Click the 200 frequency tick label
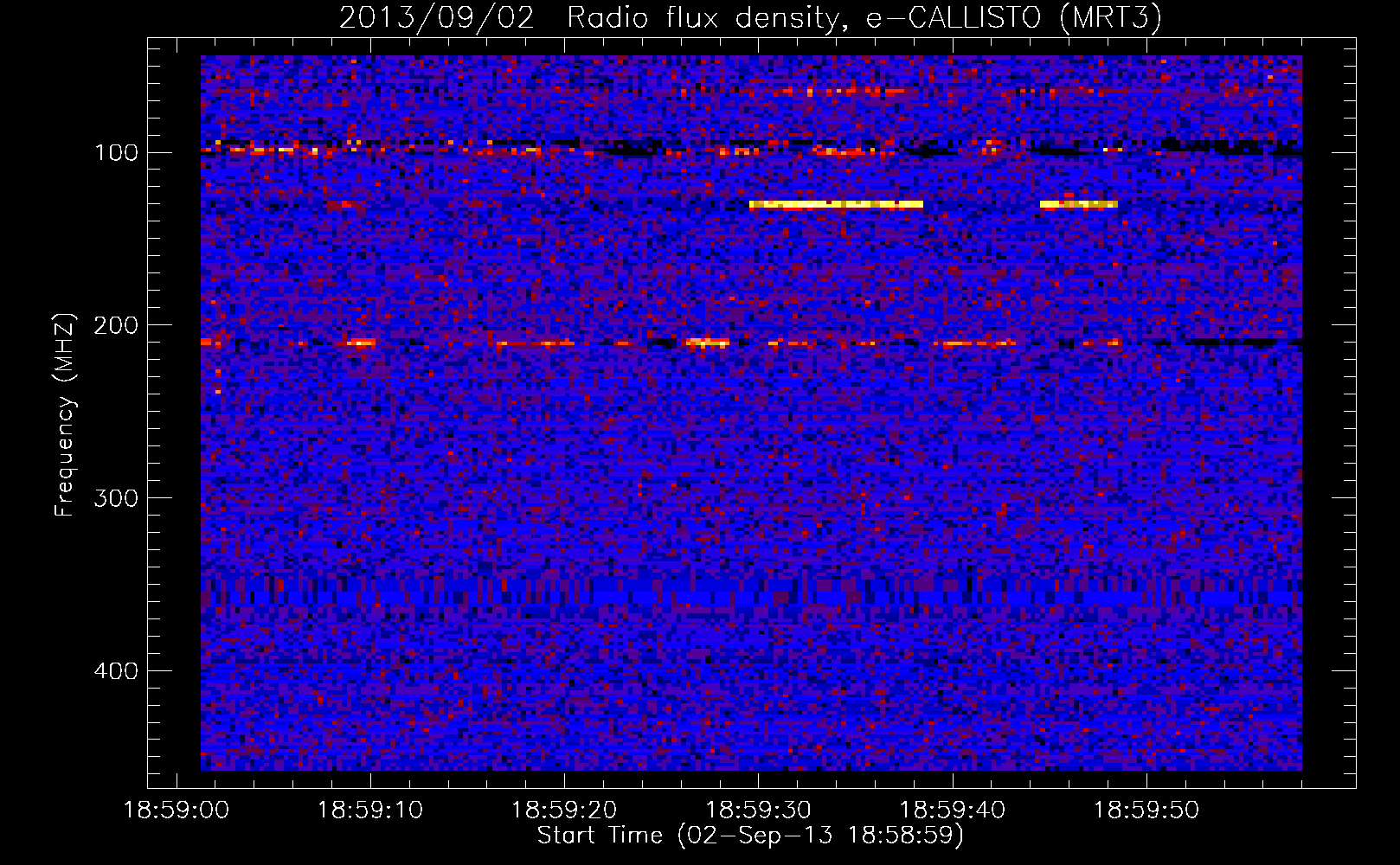 pos(116,325)
